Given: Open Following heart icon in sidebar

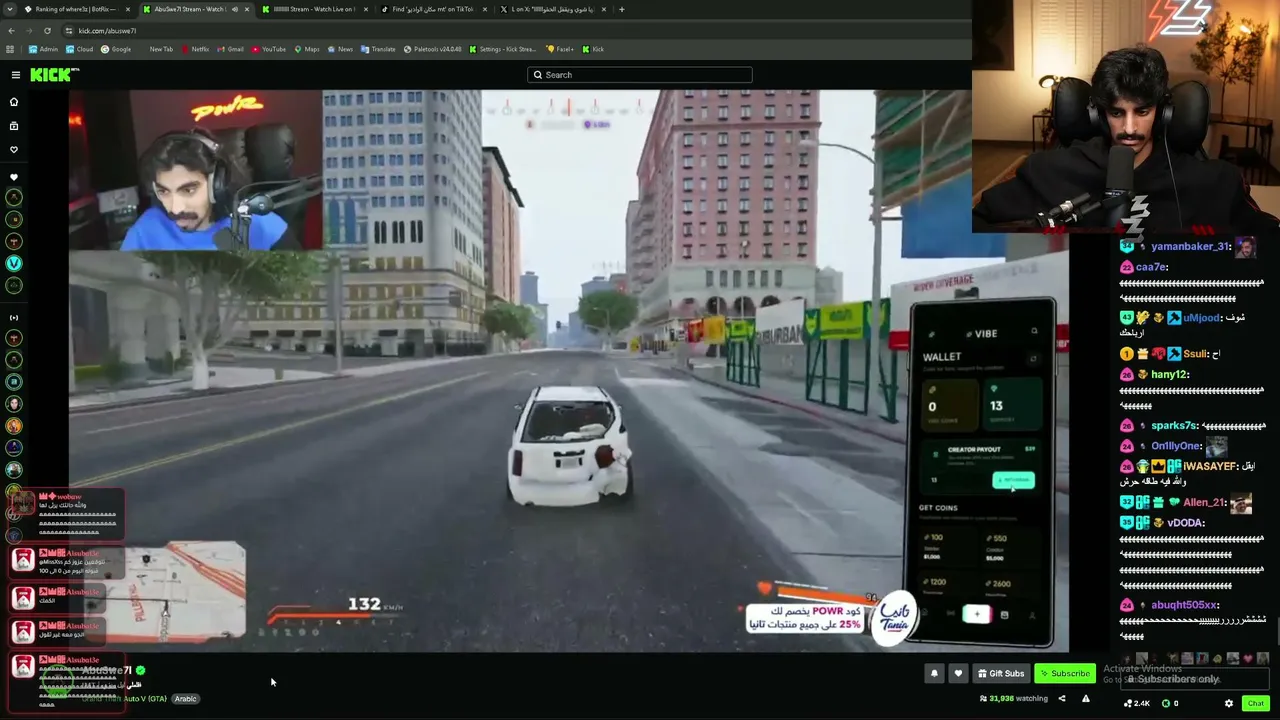Looking at the screenshot, I should point(14,150).
